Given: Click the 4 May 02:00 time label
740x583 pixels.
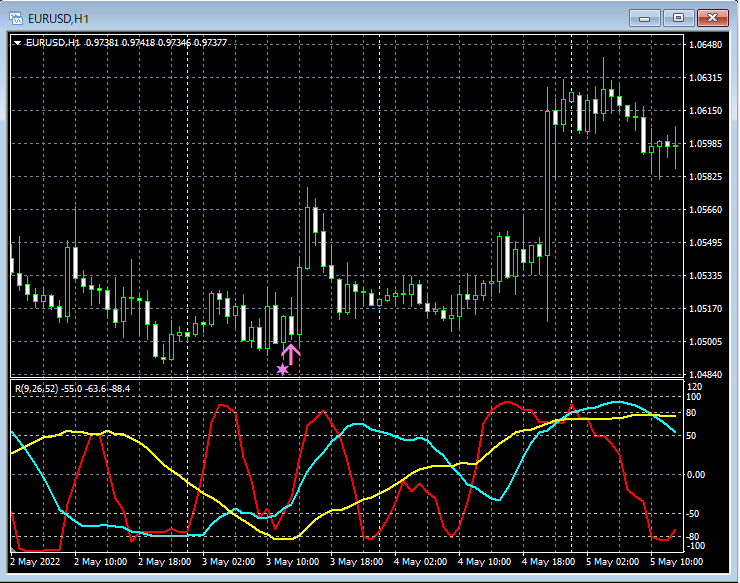Looking at the screenshot, I should (420, 562).
